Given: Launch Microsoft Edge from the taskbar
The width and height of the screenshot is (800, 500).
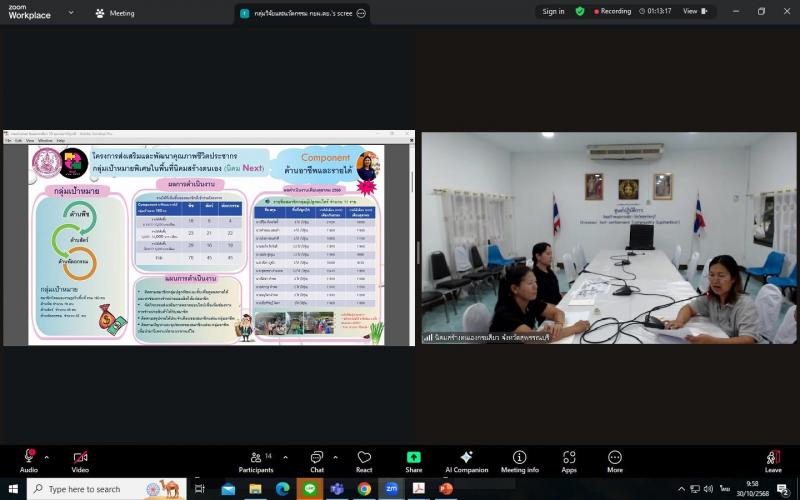Looking at the screenshot, I should click(x=283, y=489).
